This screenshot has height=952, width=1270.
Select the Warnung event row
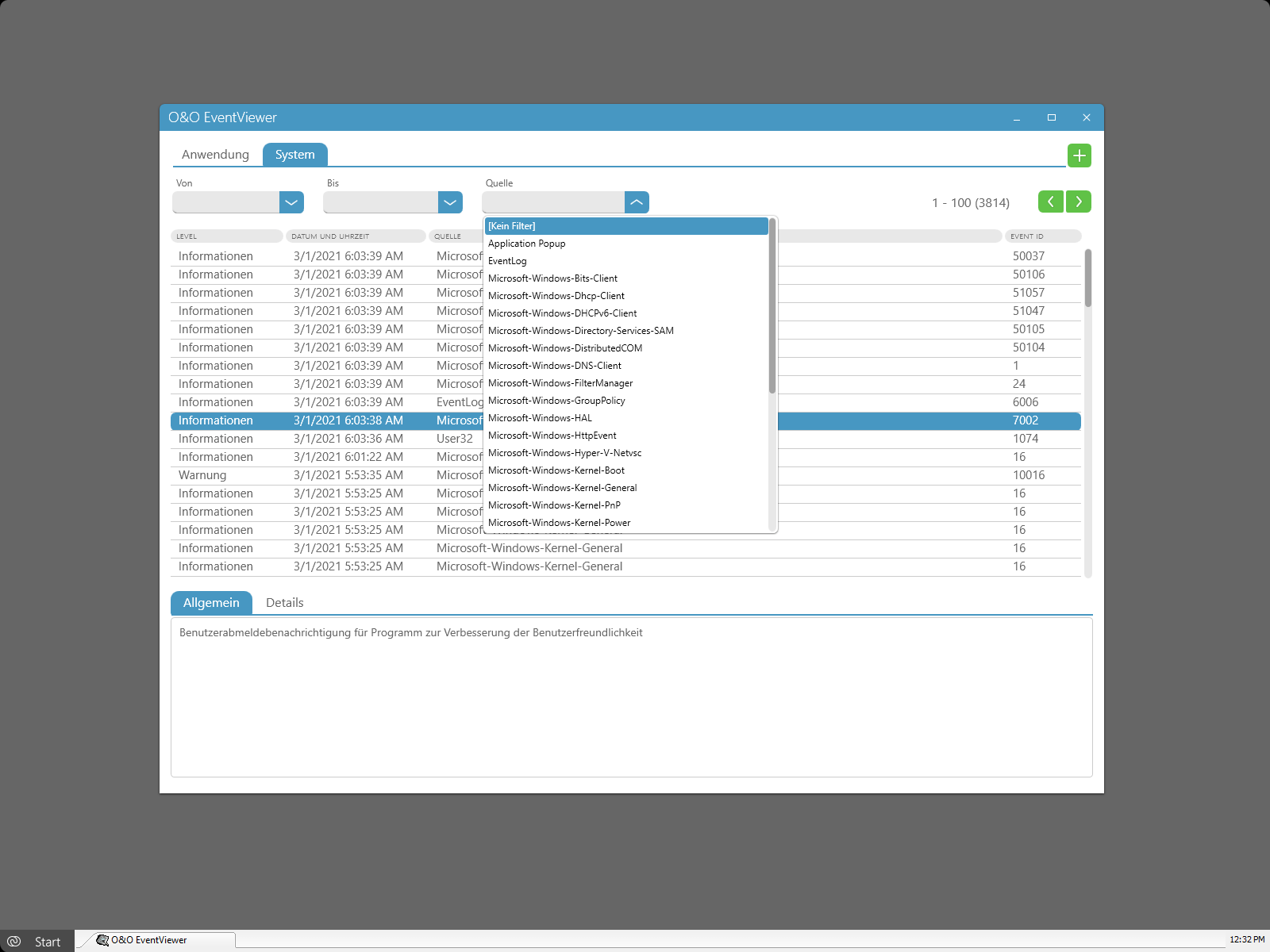point(625,475)
